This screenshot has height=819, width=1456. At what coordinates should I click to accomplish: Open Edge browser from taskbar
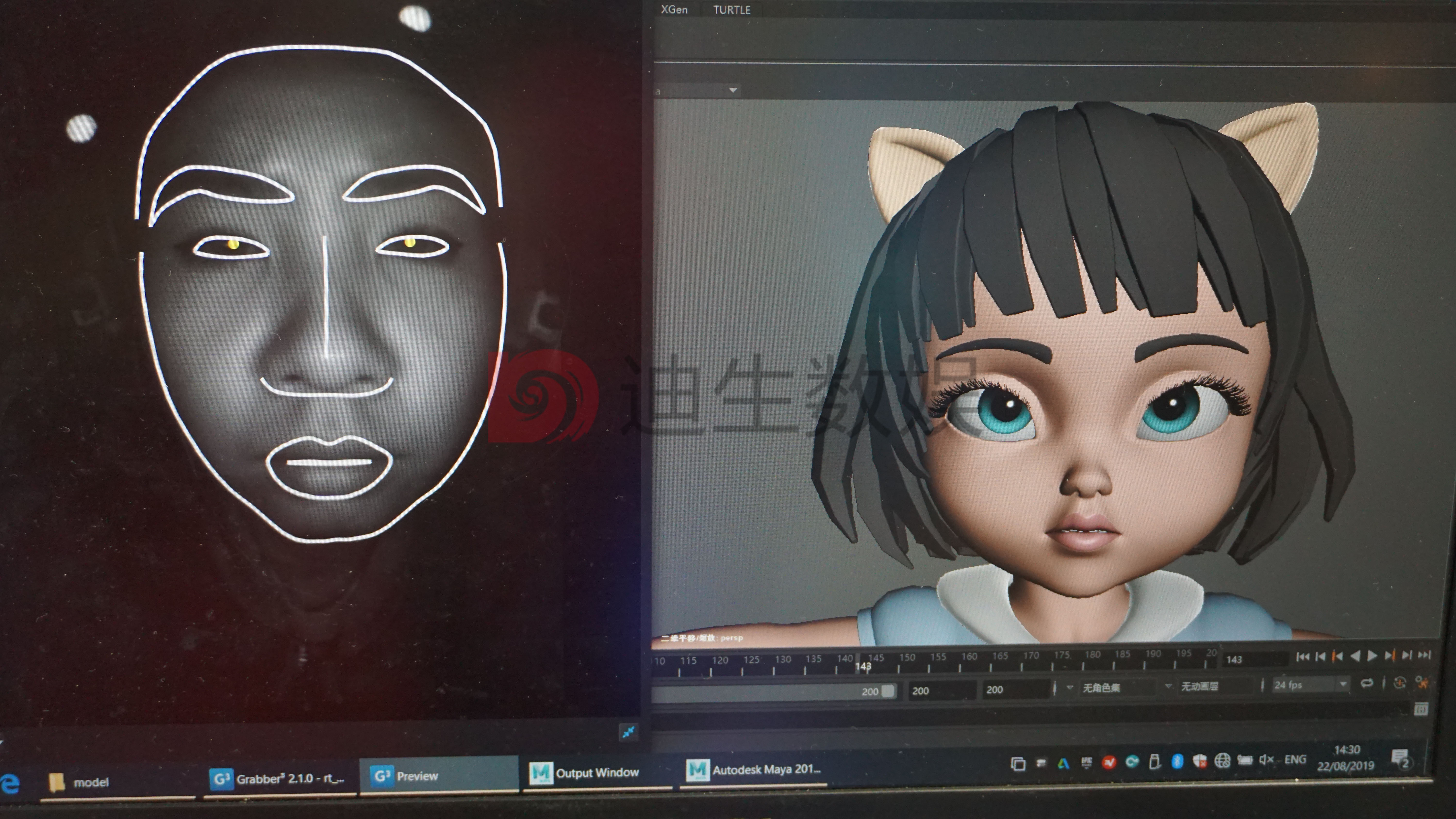coord(10,784)
